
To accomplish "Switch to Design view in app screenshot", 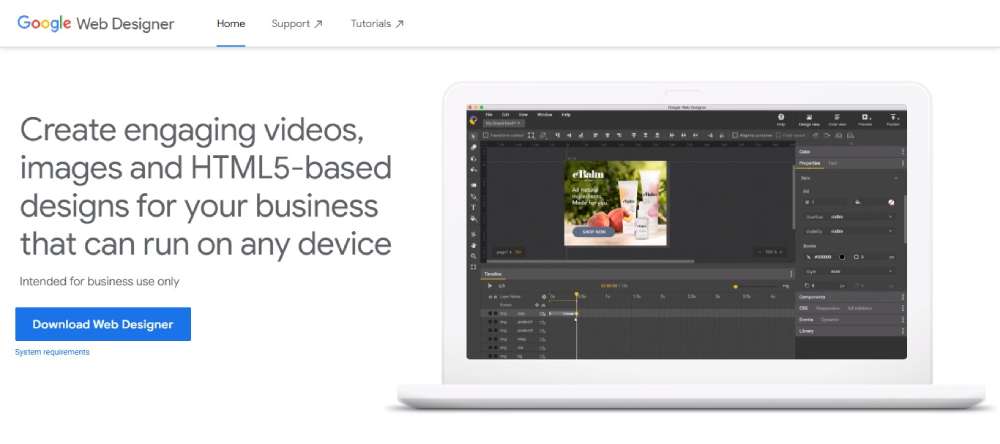I will tap(809, 119).
